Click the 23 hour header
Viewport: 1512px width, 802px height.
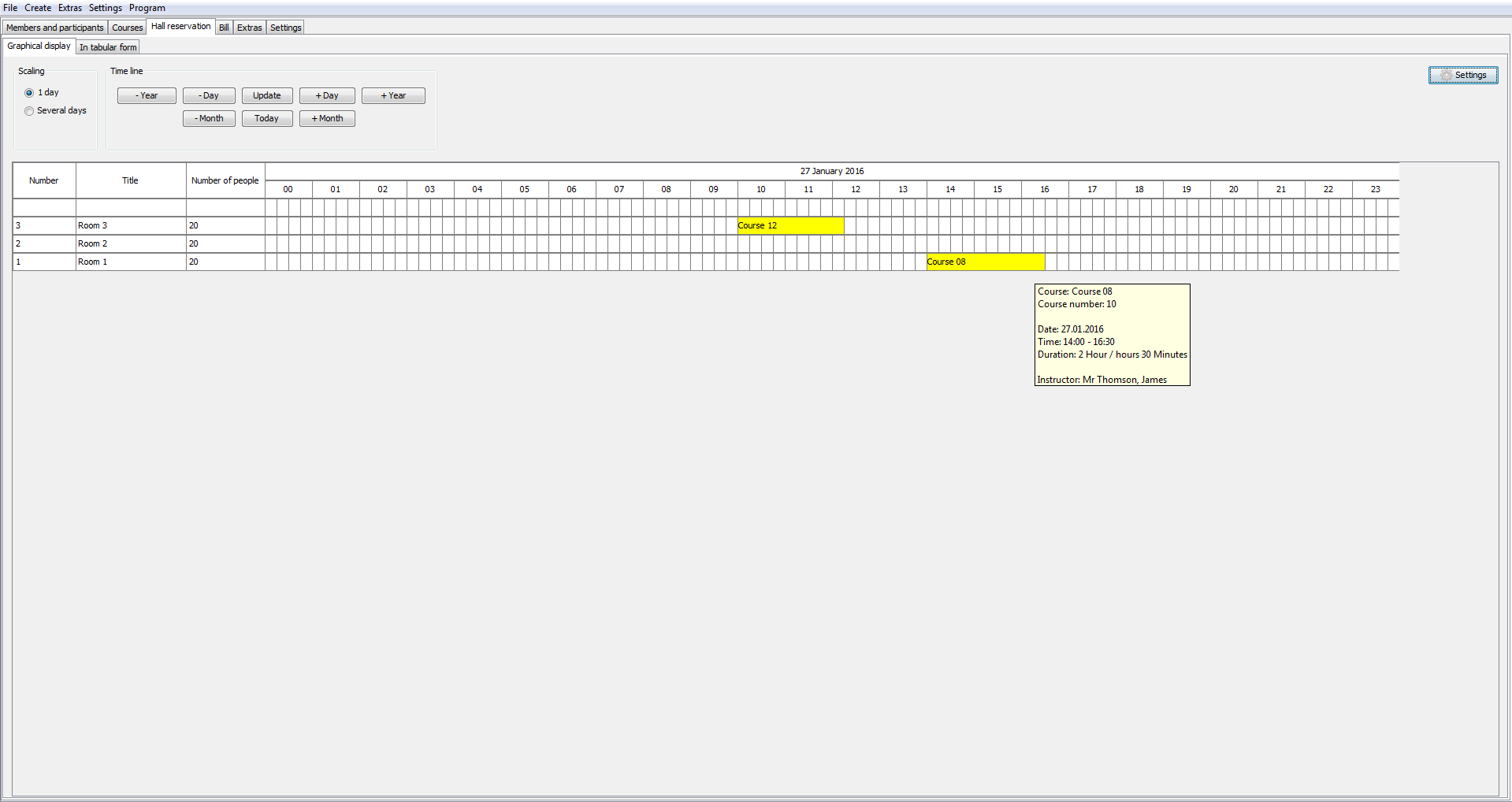1376,190
